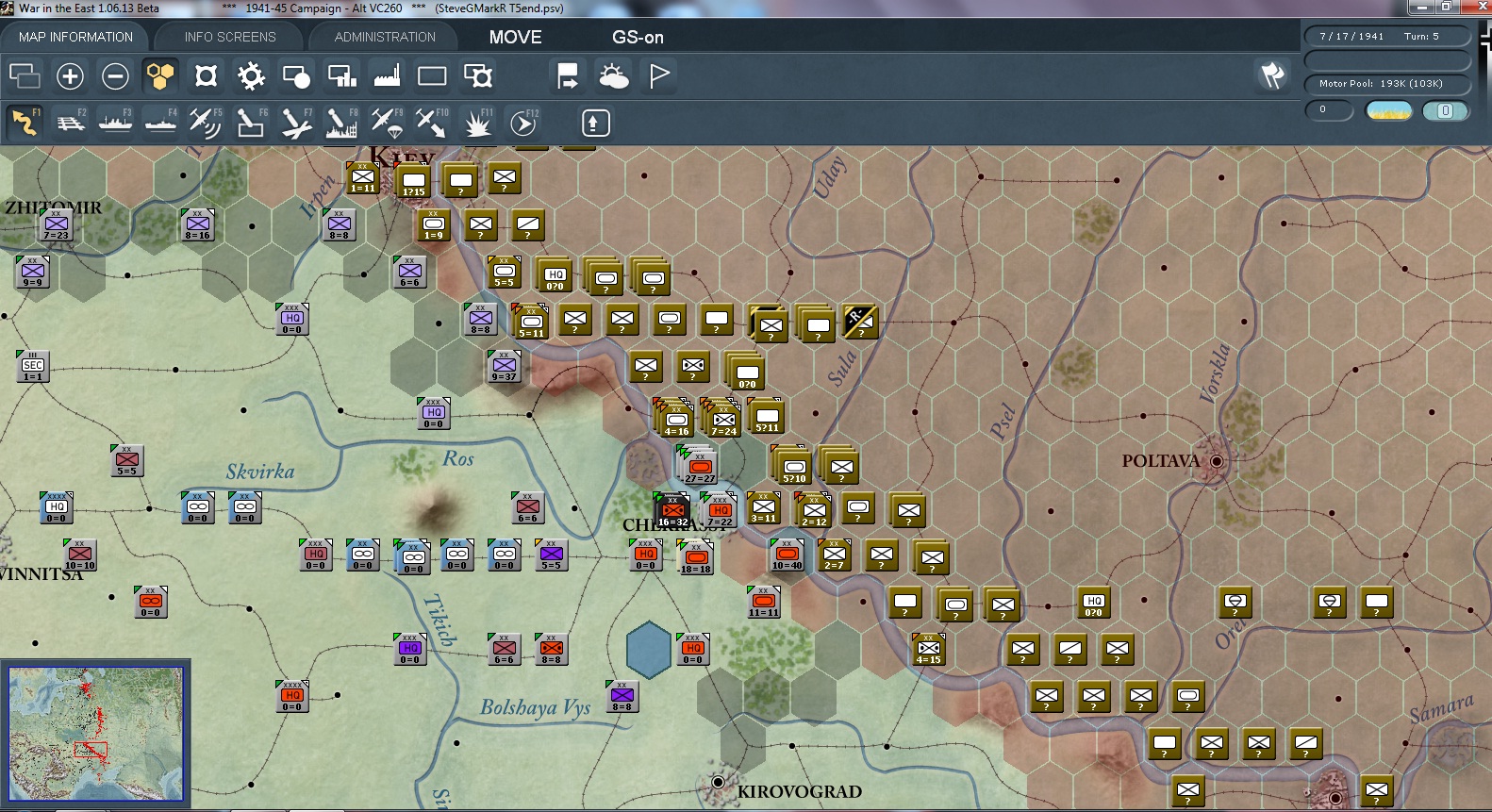Click the wheat field terrain indicator
Screen dimensions: 1492x812
click(x=1389, y=110)
